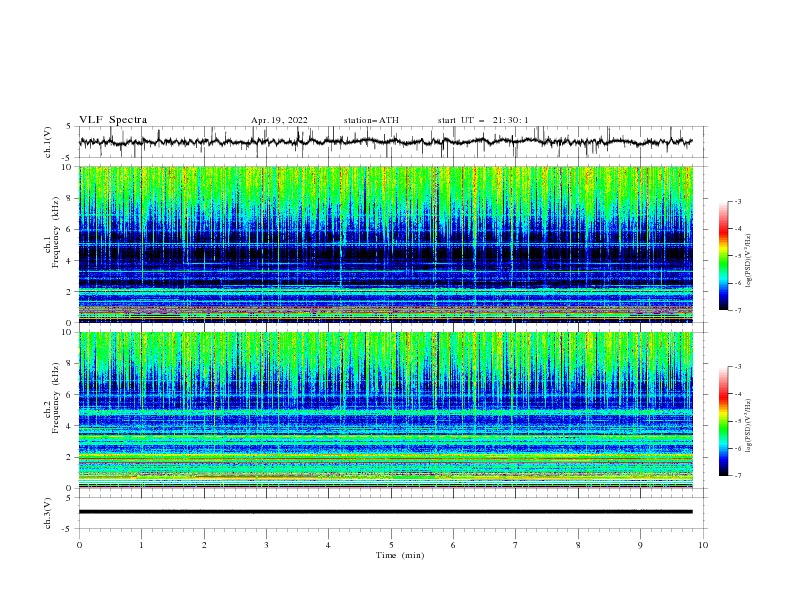The width and height of the screenshot is (792, 612).
Task: Click the "Time (min)" axis title
Action: pyautogui.click(x=400, y=555)
